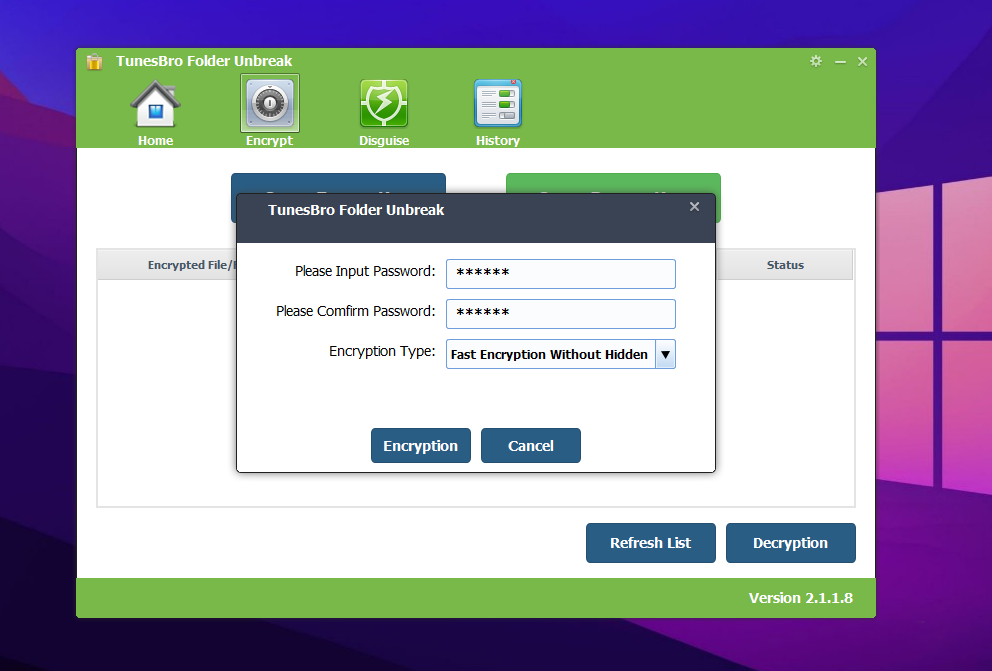Viewport: 992px width, 671px height.
Task: Cancel the password dialog
Action: pos(530,445)
